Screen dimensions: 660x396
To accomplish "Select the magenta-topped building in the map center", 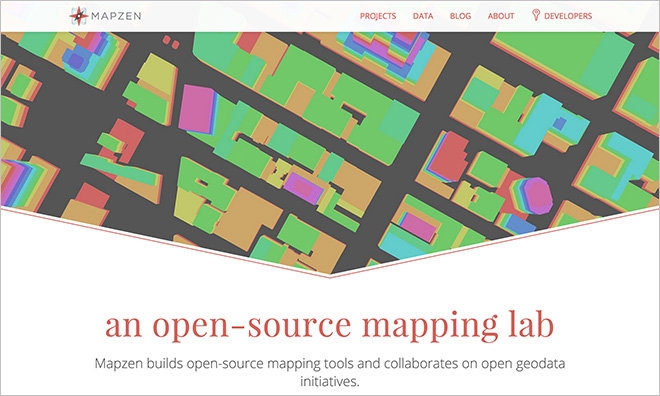I will [x=303, y=188].
